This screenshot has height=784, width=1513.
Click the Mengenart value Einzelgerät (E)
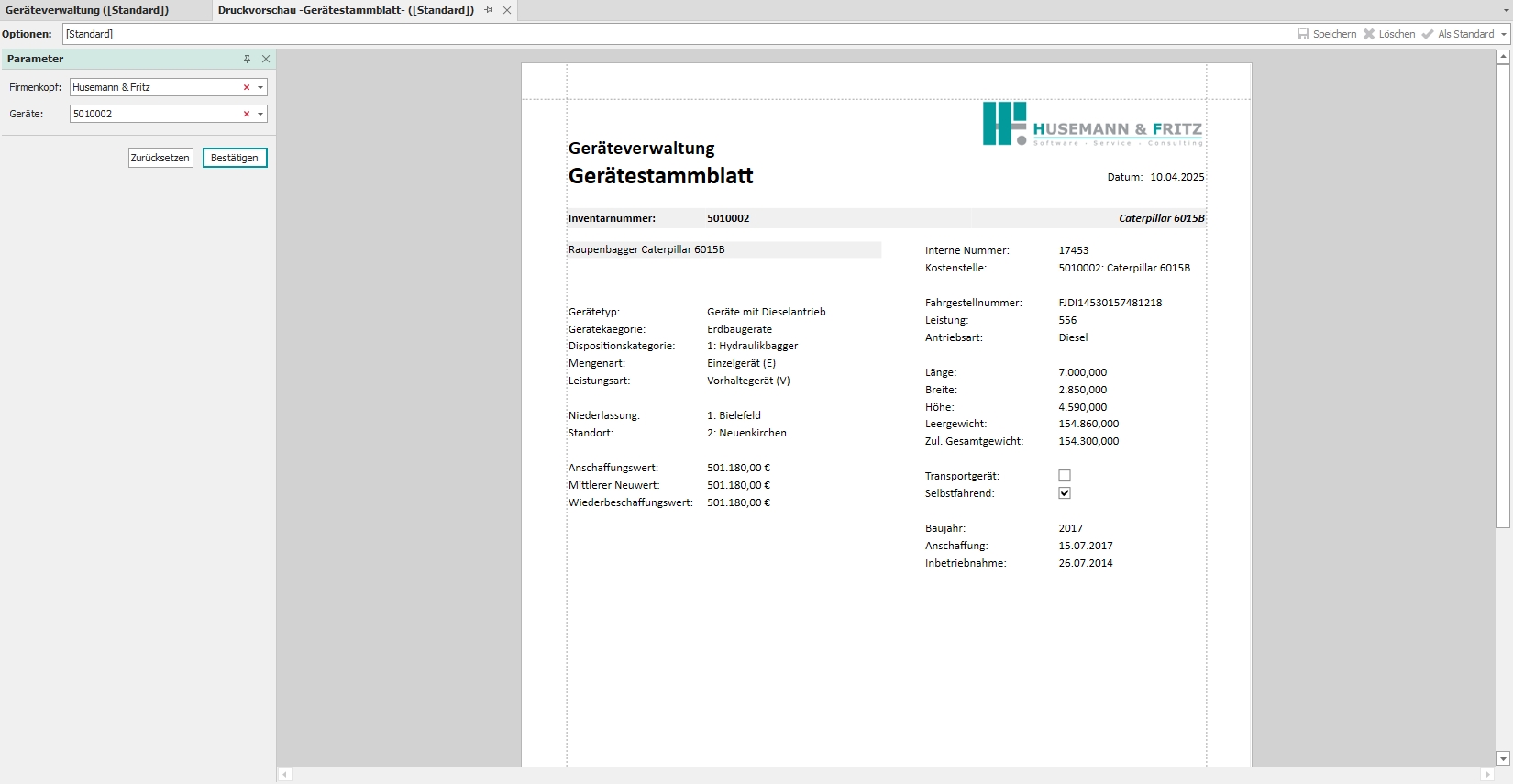tap(741, 363)
